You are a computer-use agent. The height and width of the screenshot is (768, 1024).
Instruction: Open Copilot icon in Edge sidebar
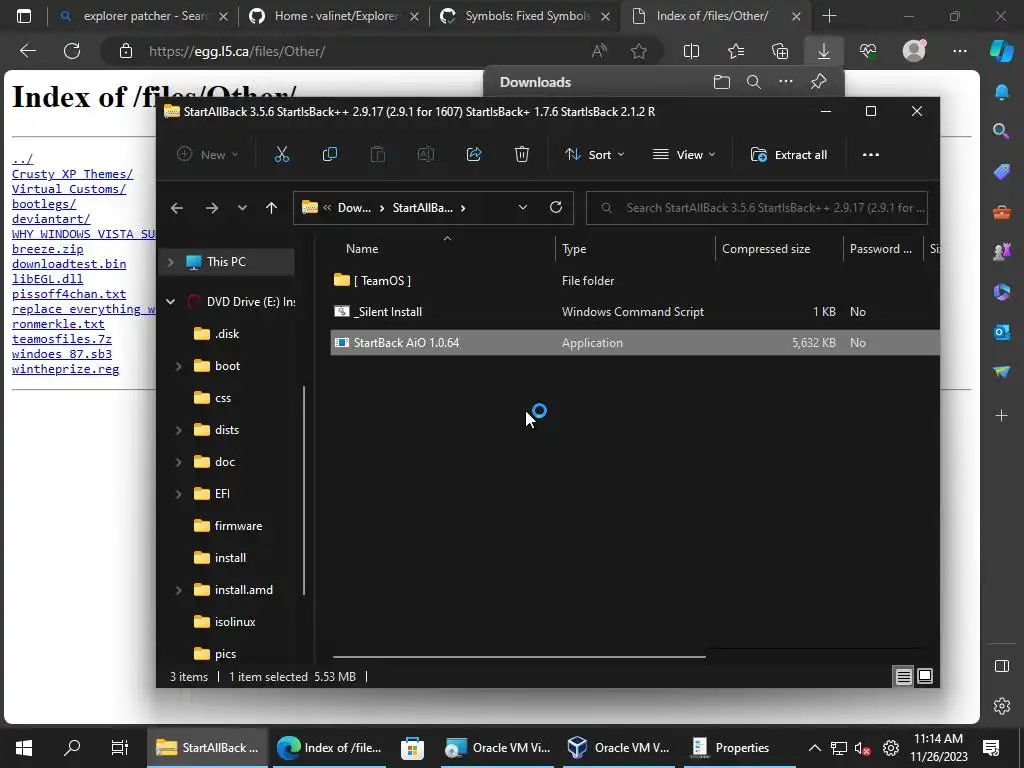[1001, 51]
